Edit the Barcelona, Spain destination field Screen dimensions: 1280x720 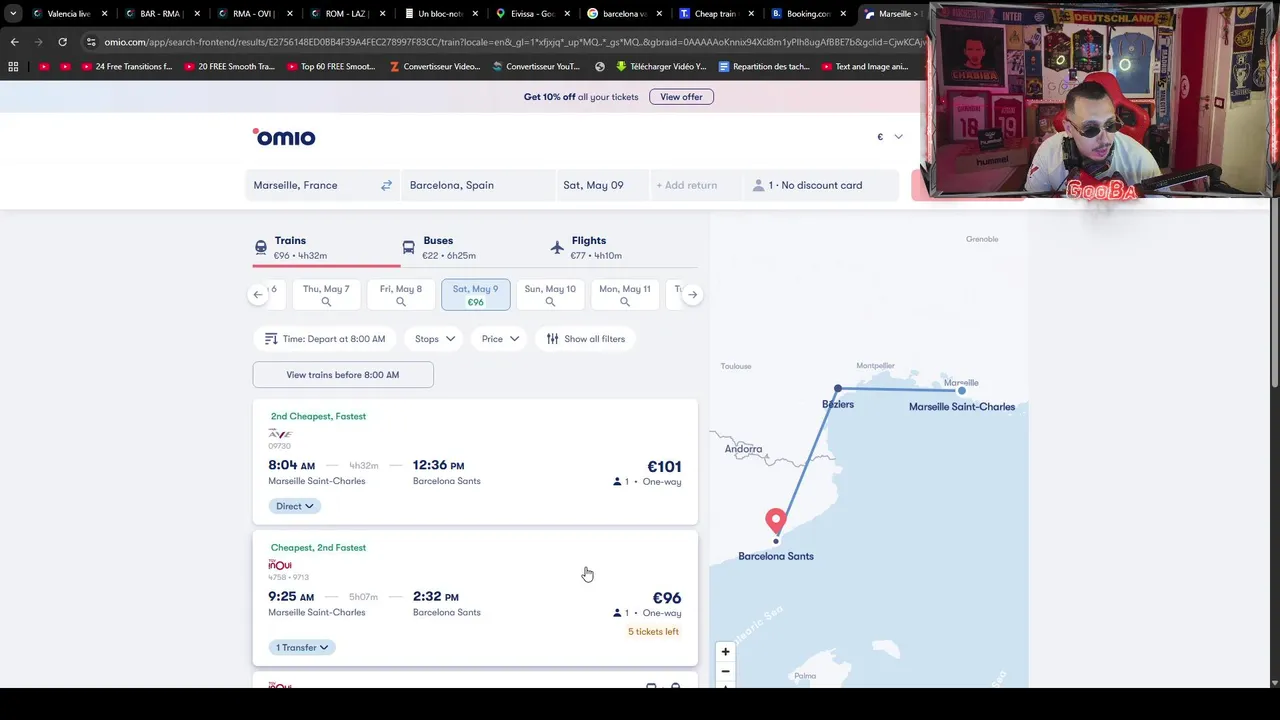pyautogui.click(x=476, y=185)
